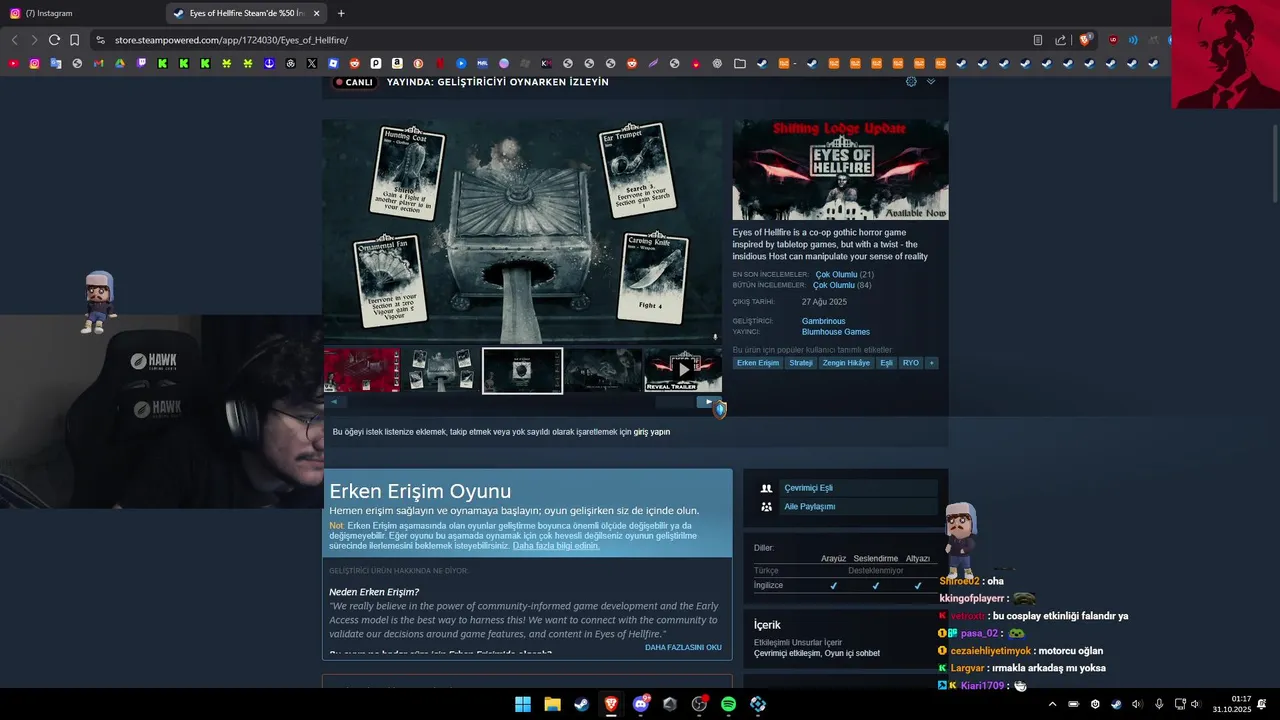Expand 'DAHA FAZLASINI OKU' section
1280x720 pixels.
click(683, 647)
